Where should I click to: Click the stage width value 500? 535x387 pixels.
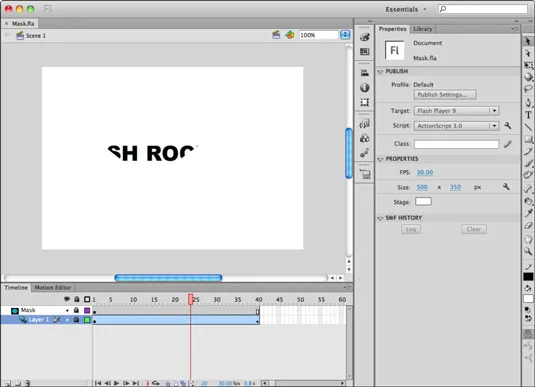422,187
